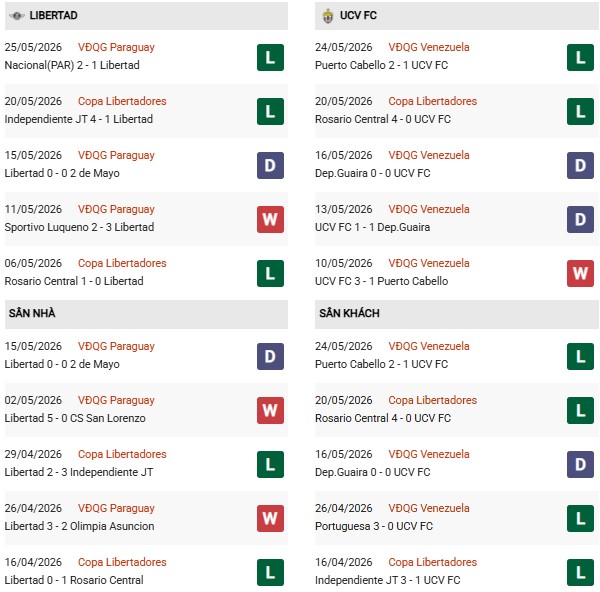Click the W badge for Libertad 5-0 CS San Lorenzo

pyautogui.click(x=270, y=410)
